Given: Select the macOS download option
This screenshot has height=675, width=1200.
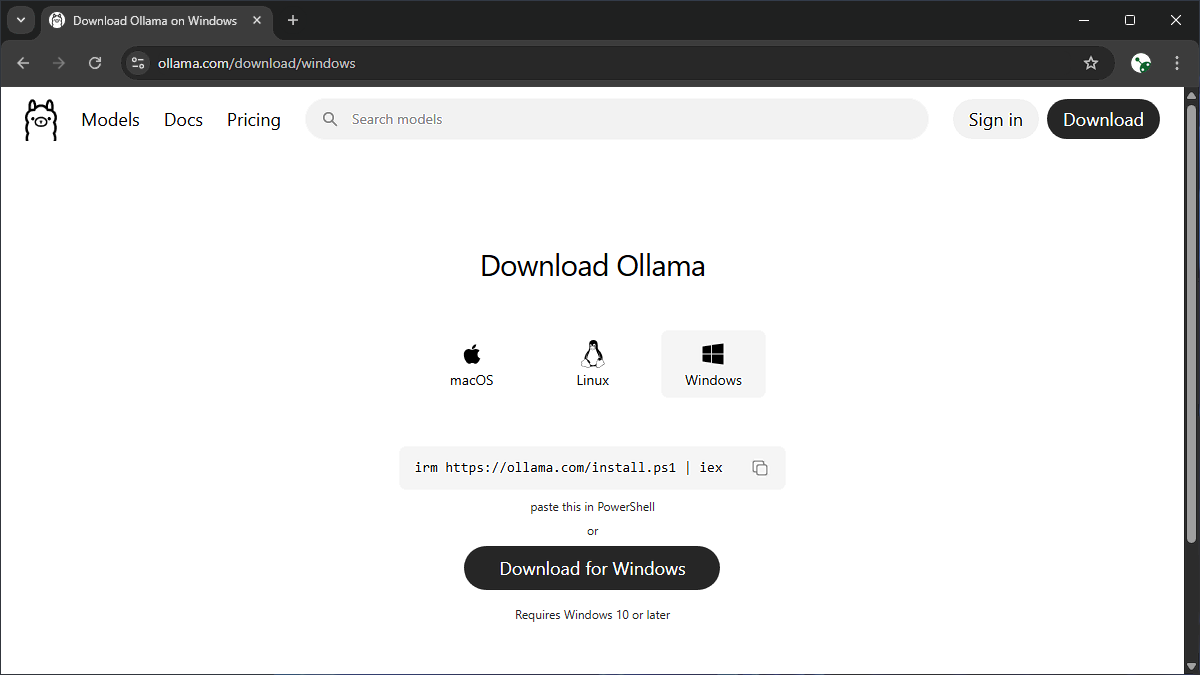Looking at the screenshot, I should point(472,365).
